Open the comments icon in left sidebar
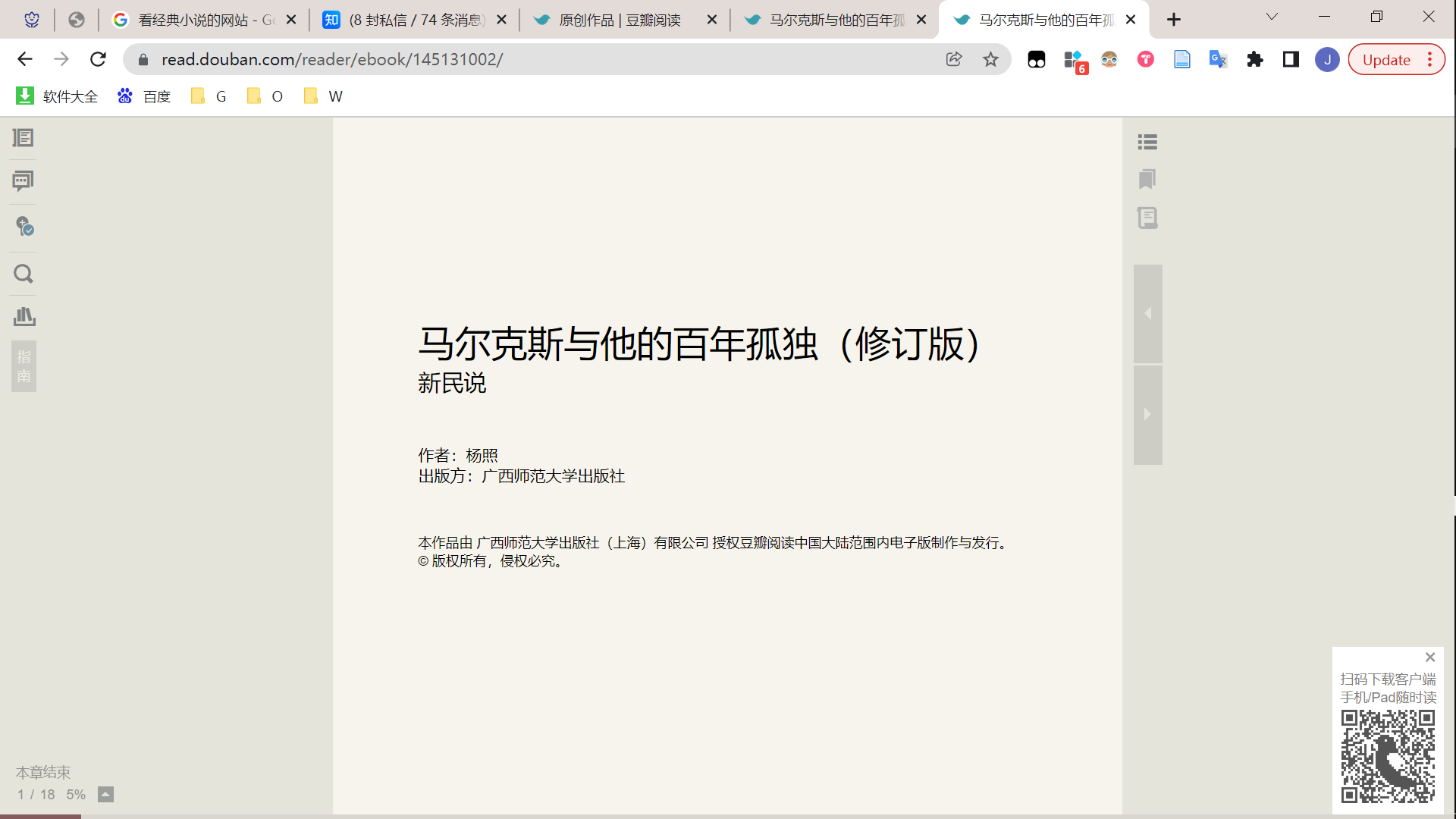This screenshot has height=819, width=1456. tap(24, 181)
